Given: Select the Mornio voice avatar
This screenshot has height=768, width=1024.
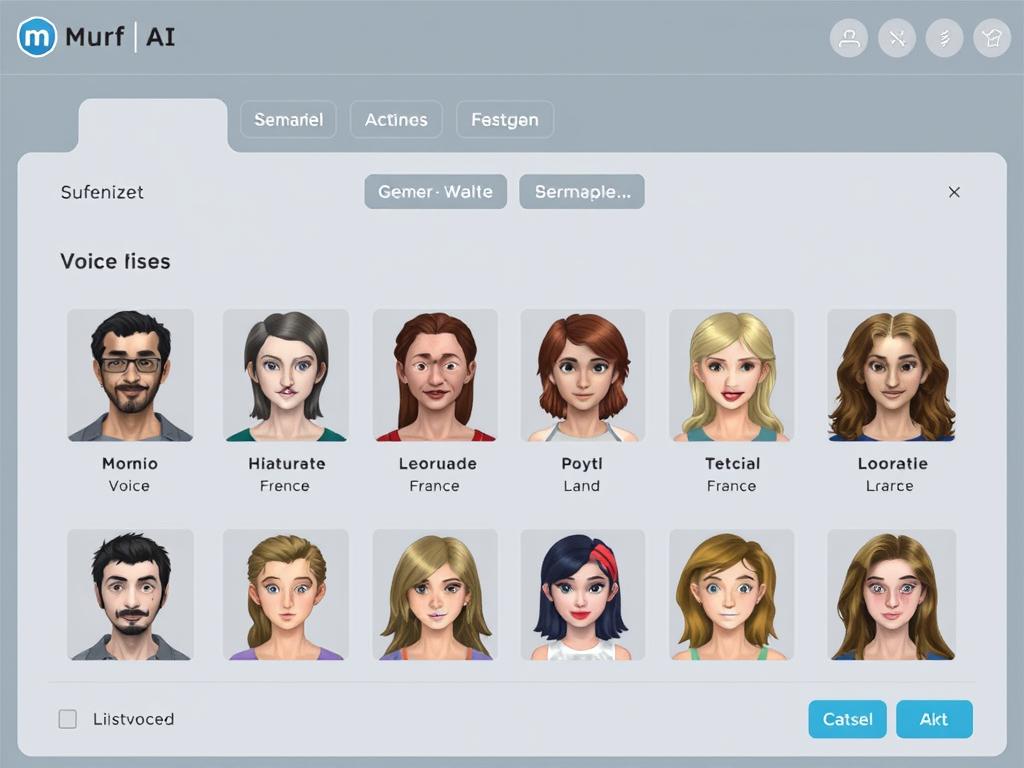Looking at the screenshot, I should pyautogui.click(x=130, y=375).
